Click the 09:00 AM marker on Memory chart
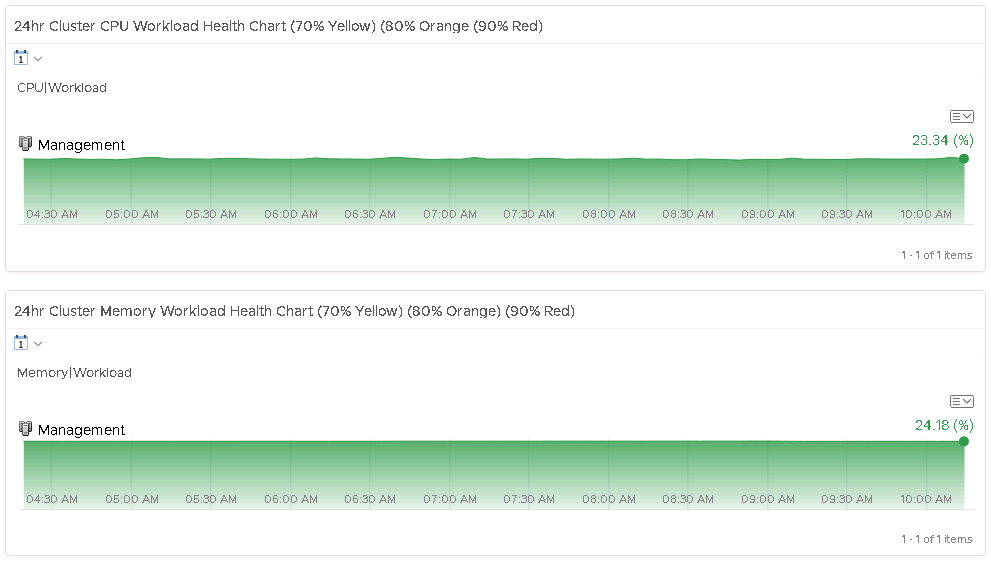Screen dimensions: 991x567 click(x=768, y=499)
